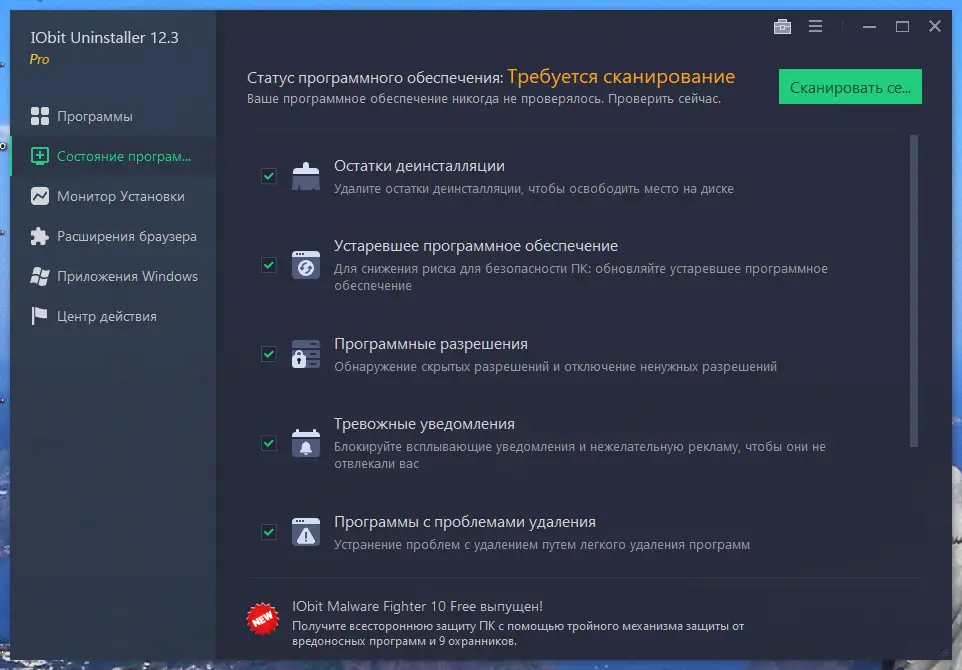
Task: Uncheck Устаревшее программное обеспечение checkbox
Action: tap(269, 265)
